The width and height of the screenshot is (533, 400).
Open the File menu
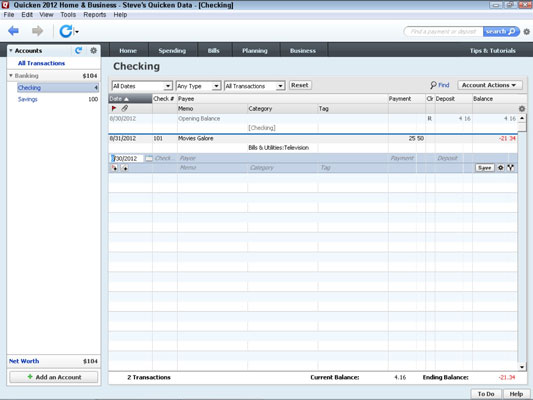tap(9, 15)
